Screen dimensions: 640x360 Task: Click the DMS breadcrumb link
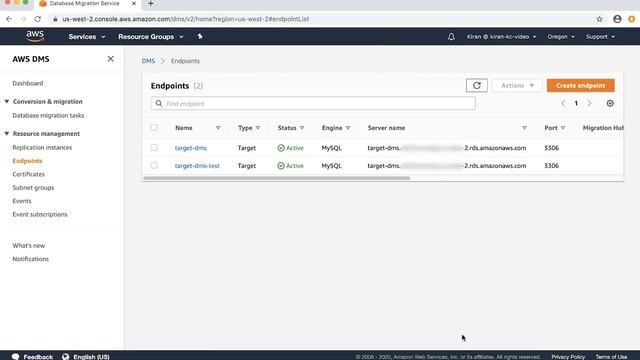click(x=148, y=61)
